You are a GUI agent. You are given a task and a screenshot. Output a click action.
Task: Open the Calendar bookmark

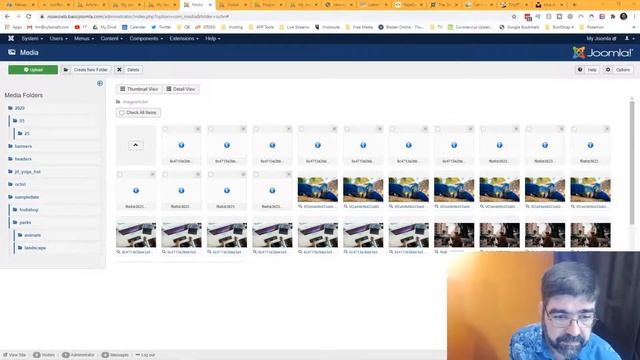pyautogui.click(x=134, y=27)
